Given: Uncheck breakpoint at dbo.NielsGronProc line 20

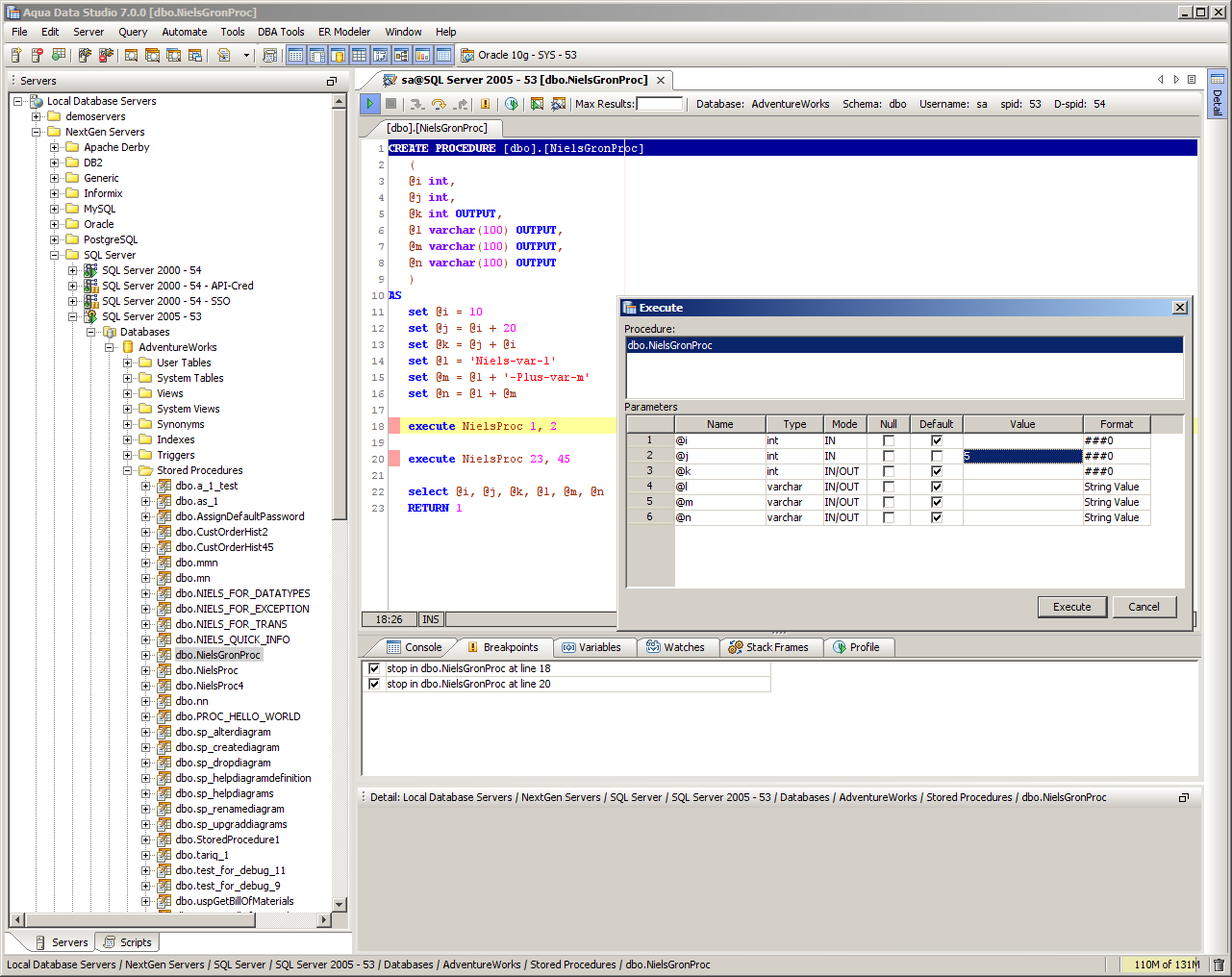Looking at the screenshot, I should point(374,684).
